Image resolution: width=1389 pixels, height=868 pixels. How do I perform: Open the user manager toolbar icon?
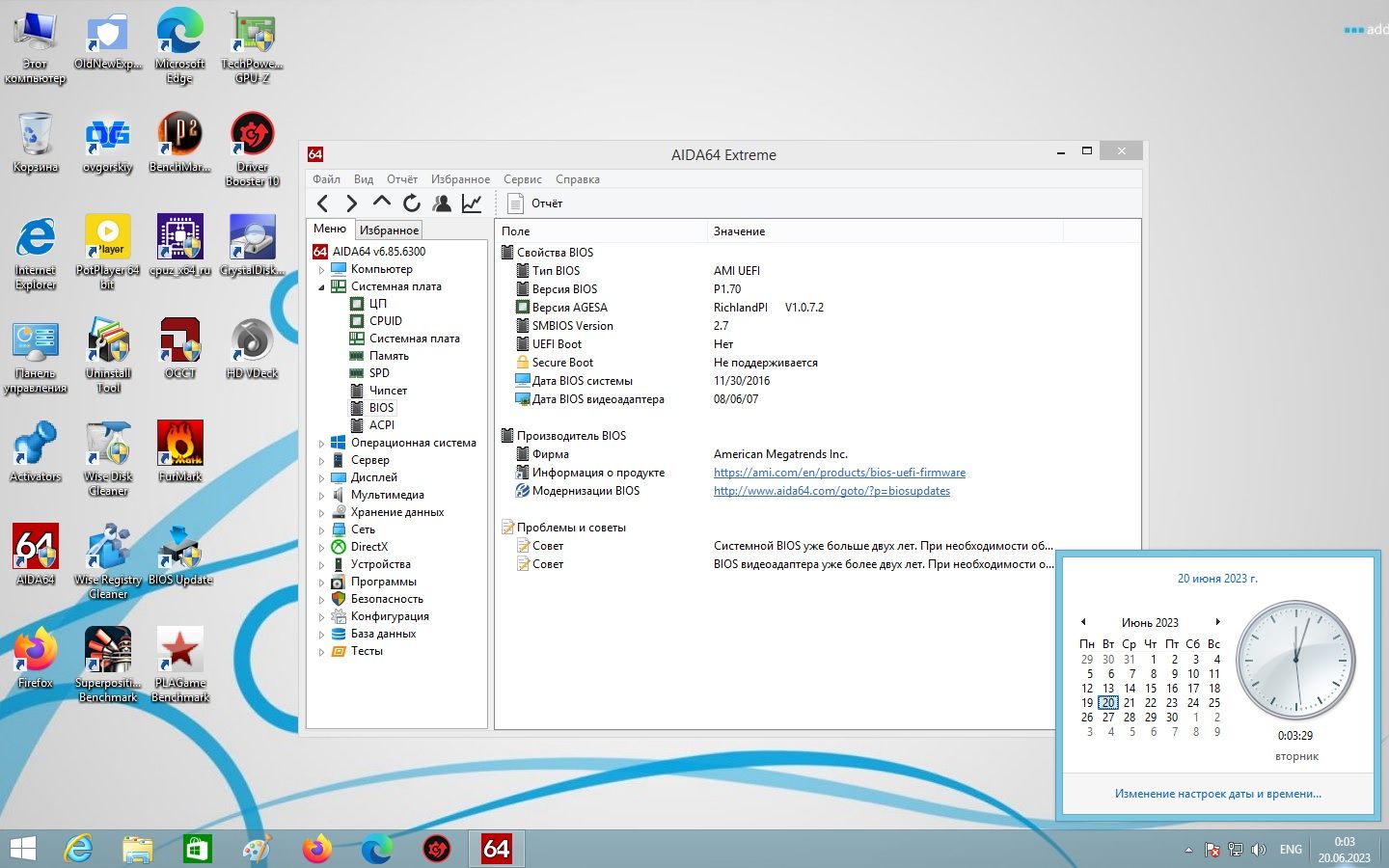(x=442, y=203)
